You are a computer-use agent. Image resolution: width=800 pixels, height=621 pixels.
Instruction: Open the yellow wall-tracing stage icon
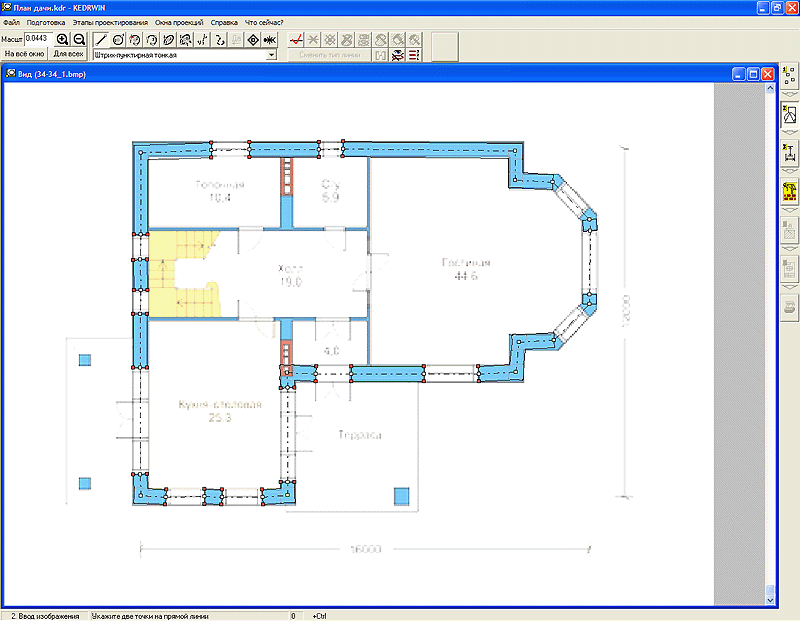[x=789, y=191]
